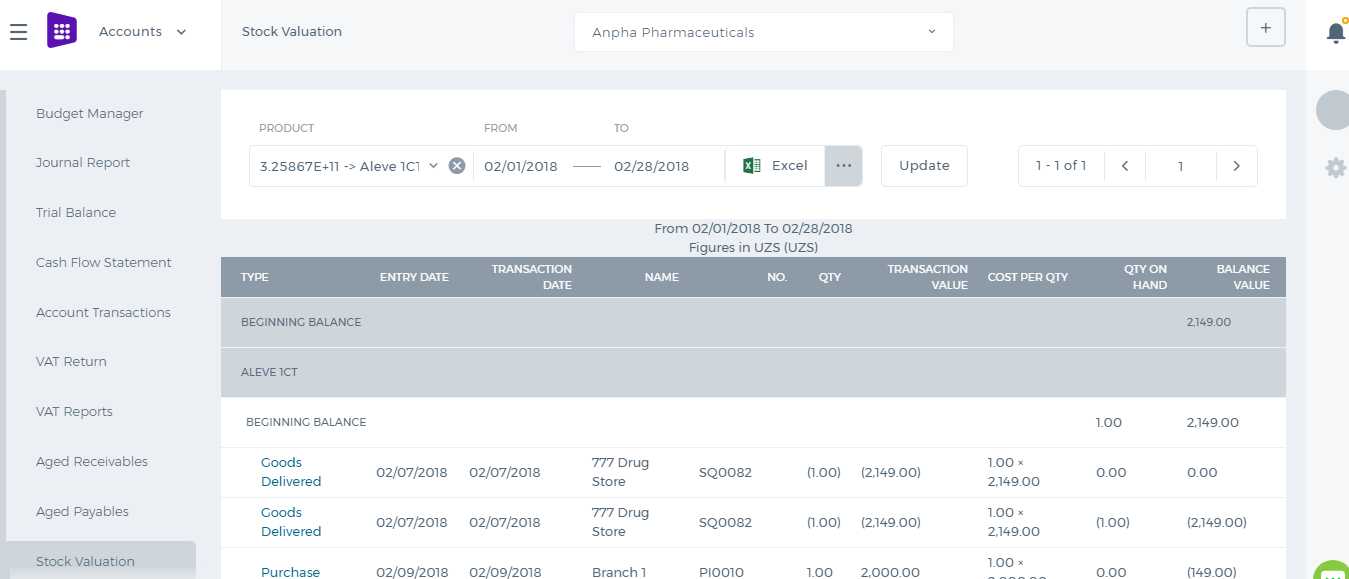Screen dimensions: 1349x579
Task: Select Cash Flow Statement in sidebar
Action: pyautogui.click(x=104, y=263)
